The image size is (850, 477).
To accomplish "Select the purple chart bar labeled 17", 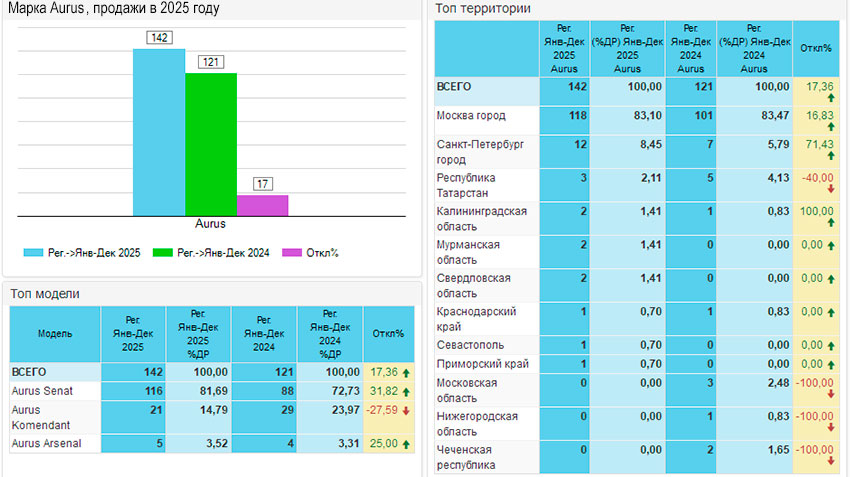I will pos(262,204).
